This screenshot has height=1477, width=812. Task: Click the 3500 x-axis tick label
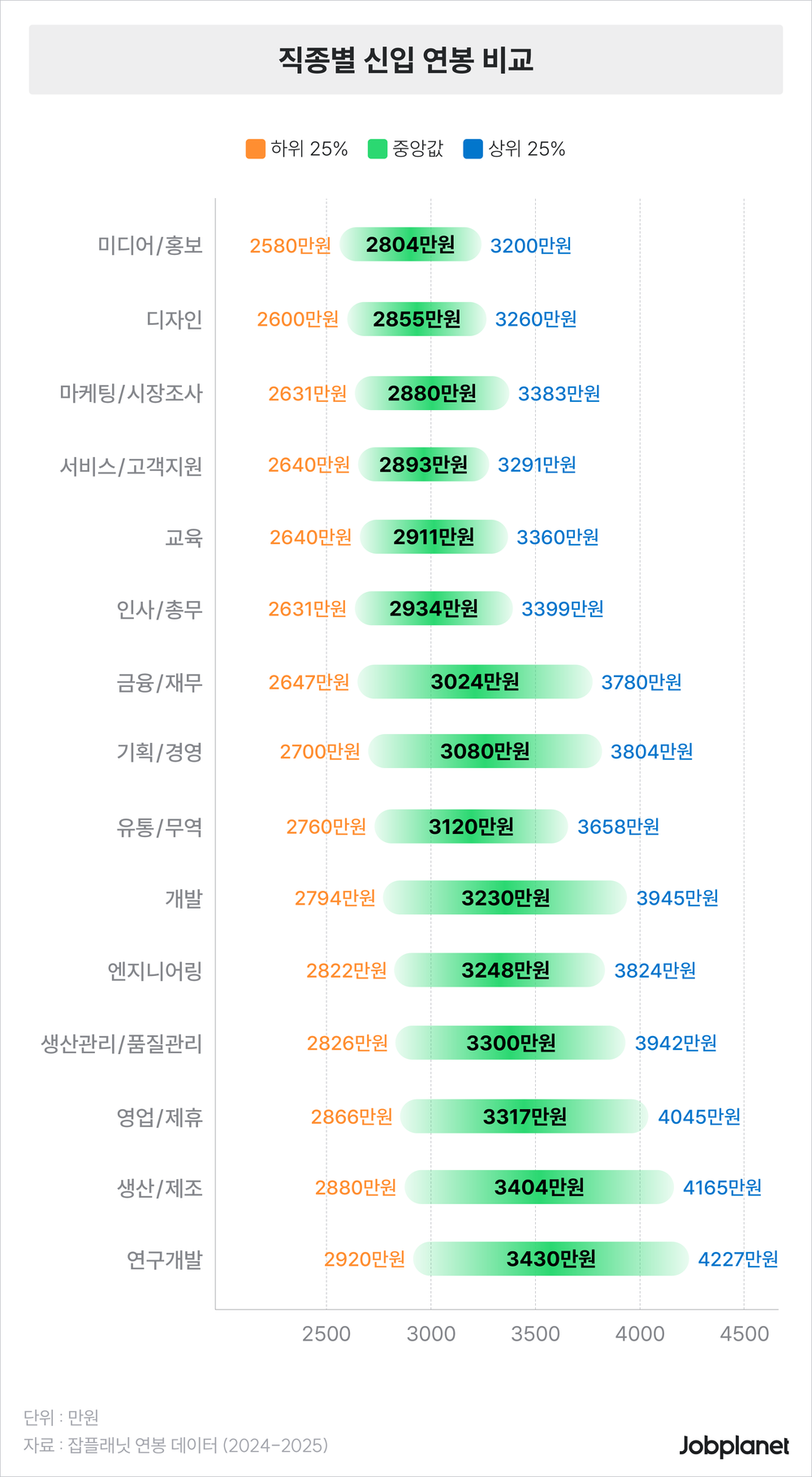[535, 1334]
